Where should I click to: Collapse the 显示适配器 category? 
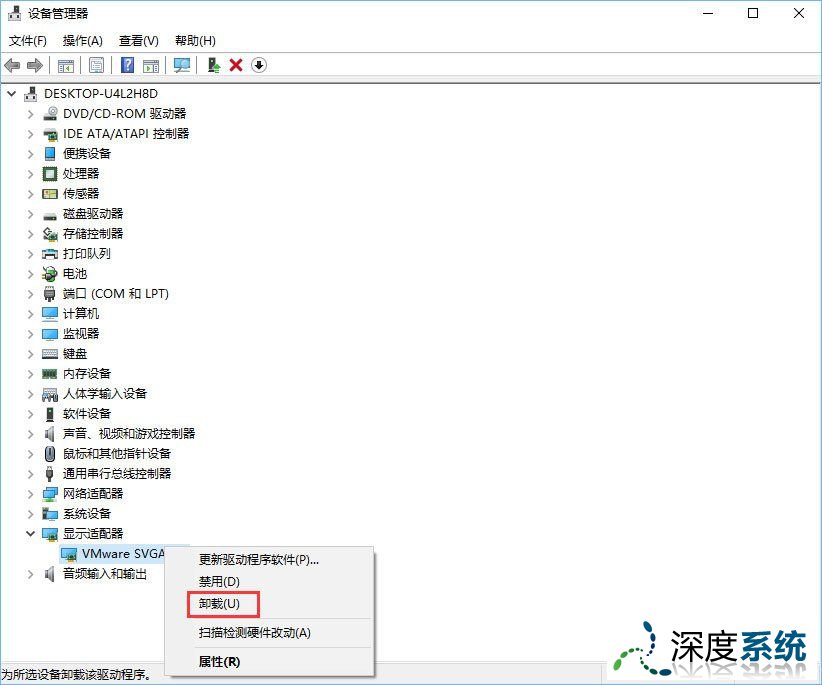click(30, 534)
